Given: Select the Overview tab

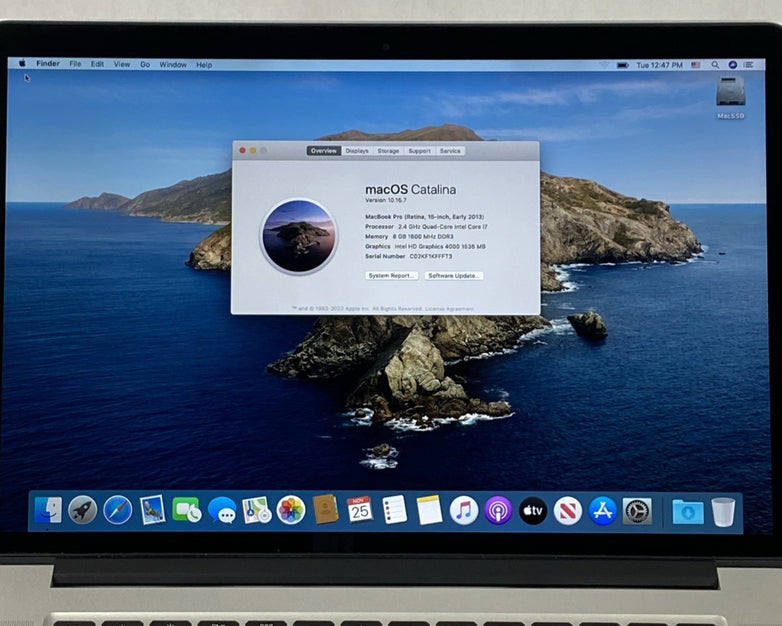Looking at the screenshot, I should coord(324,151).
